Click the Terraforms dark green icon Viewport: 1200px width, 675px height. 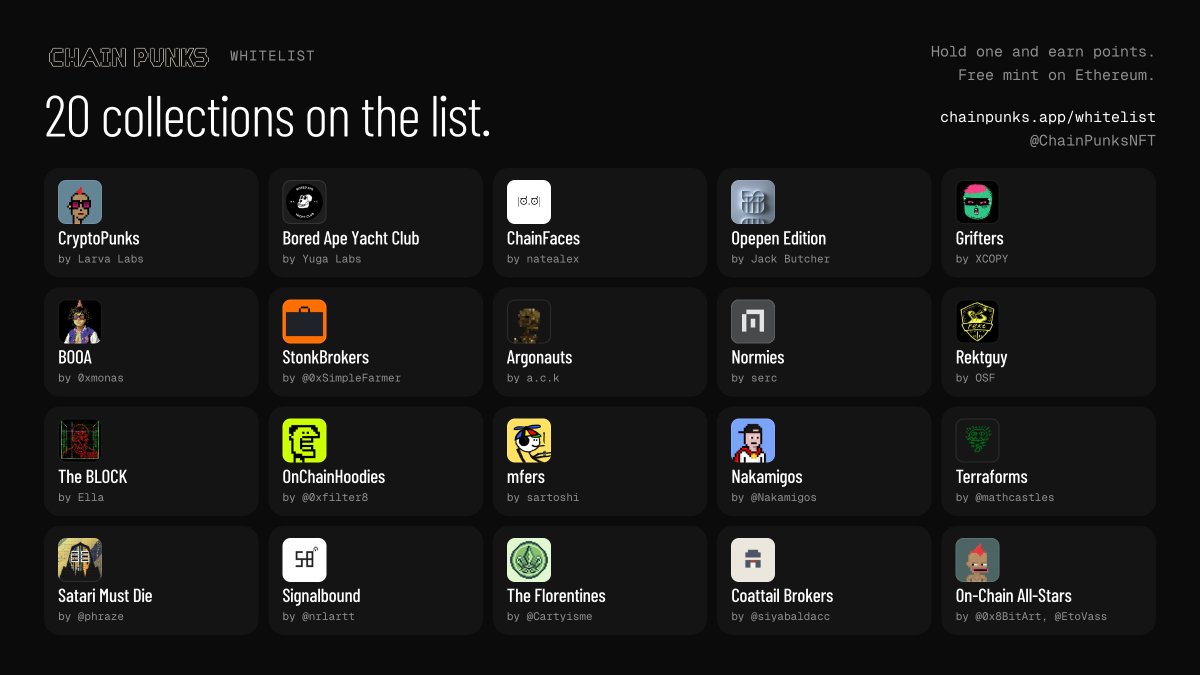click(978, 440)
